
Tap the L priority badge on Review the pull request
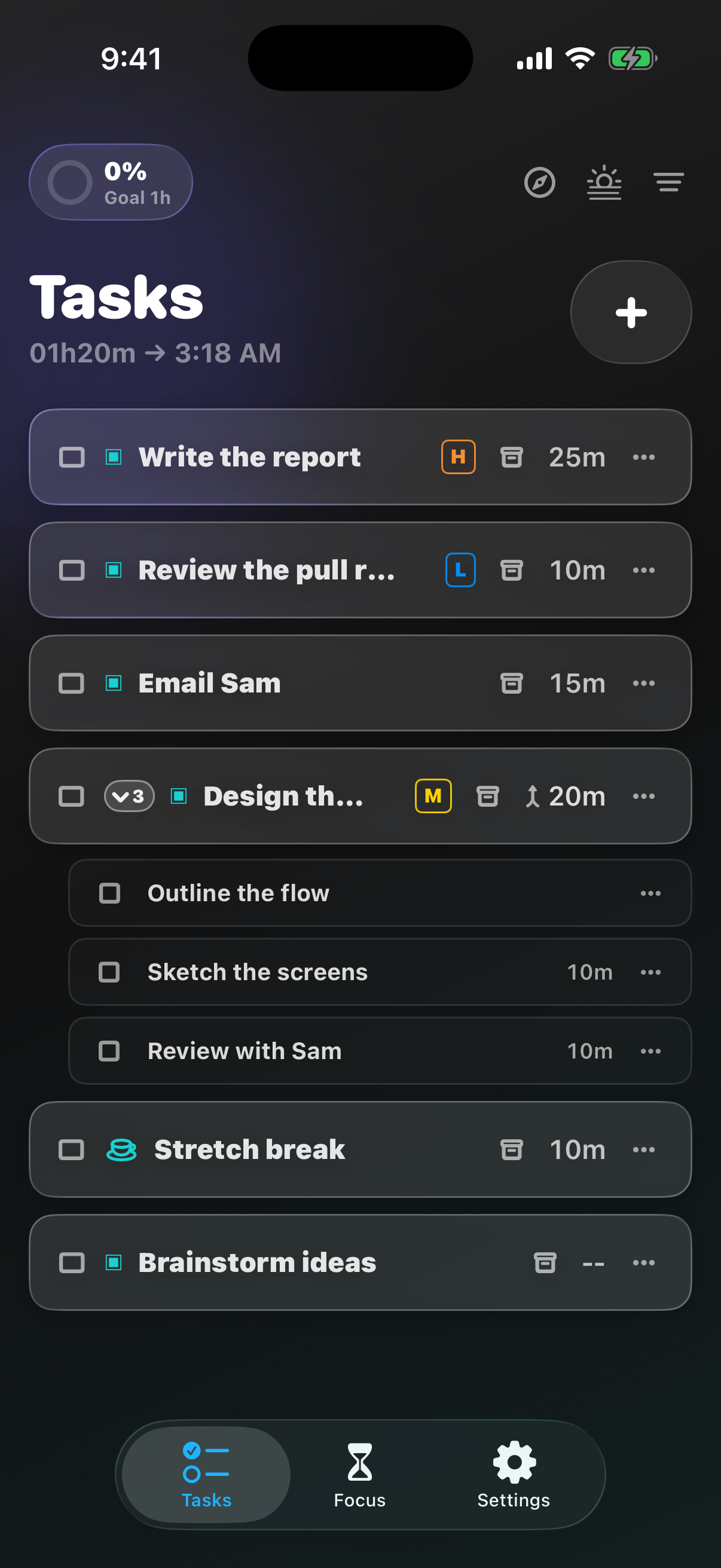460,571
